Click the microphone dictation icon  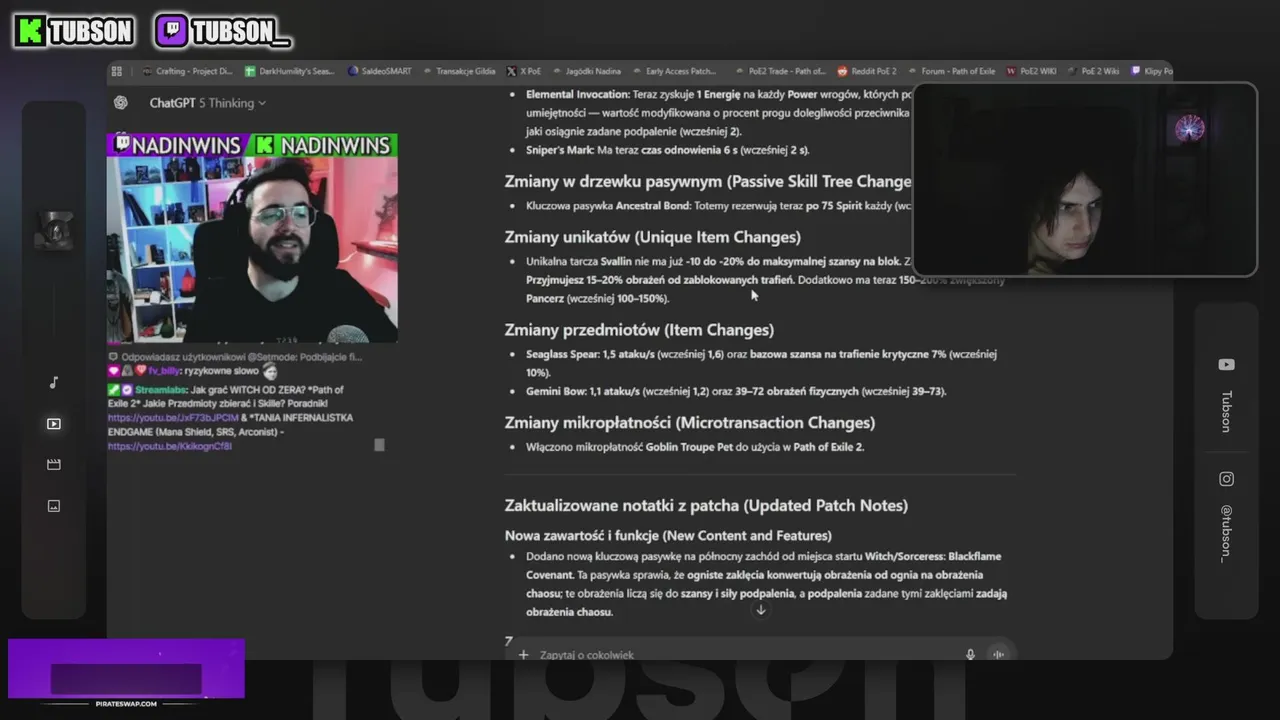[970, 655]
